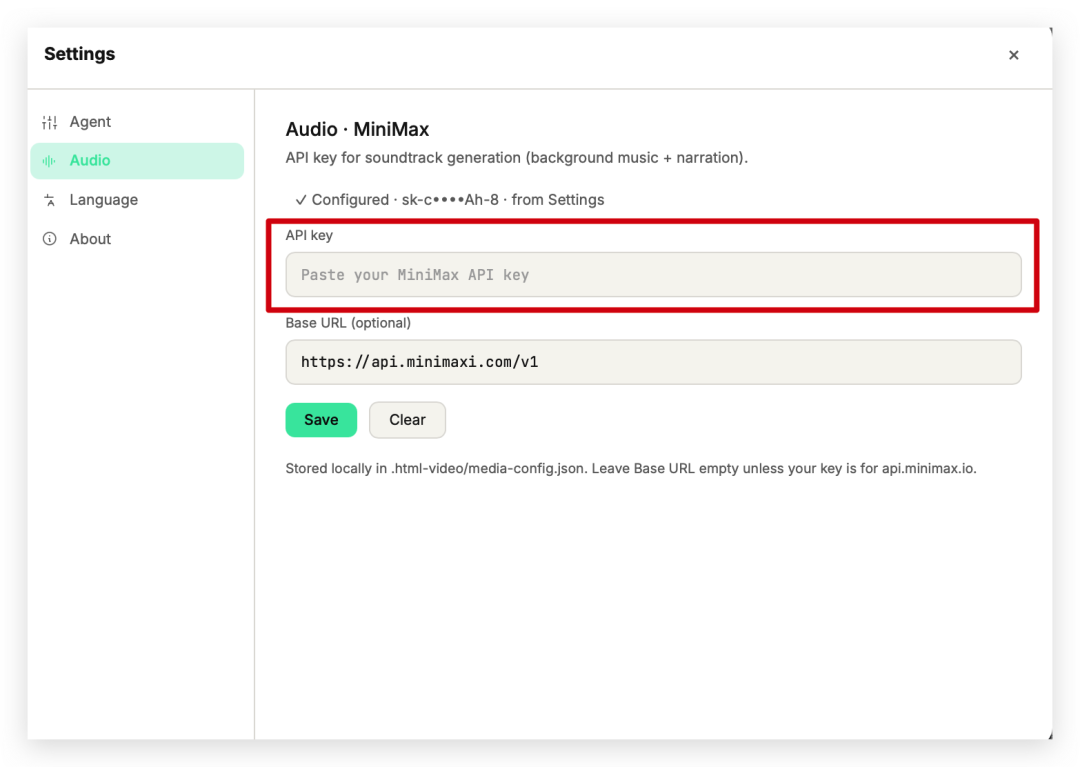Click the Audio · MiniMax heading
1080x767 pixels.
pyautogui.click(x=357, y=129)
